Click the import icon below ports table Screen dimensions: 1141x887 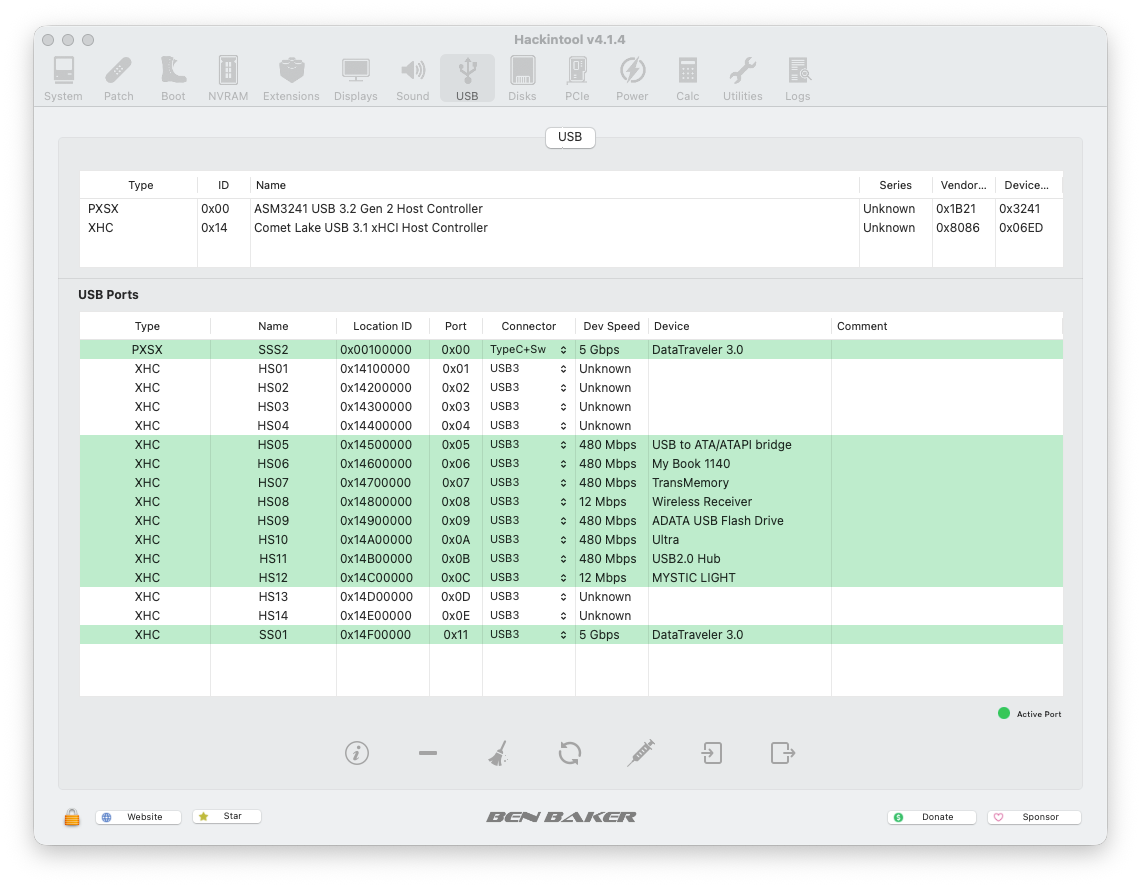712,753
